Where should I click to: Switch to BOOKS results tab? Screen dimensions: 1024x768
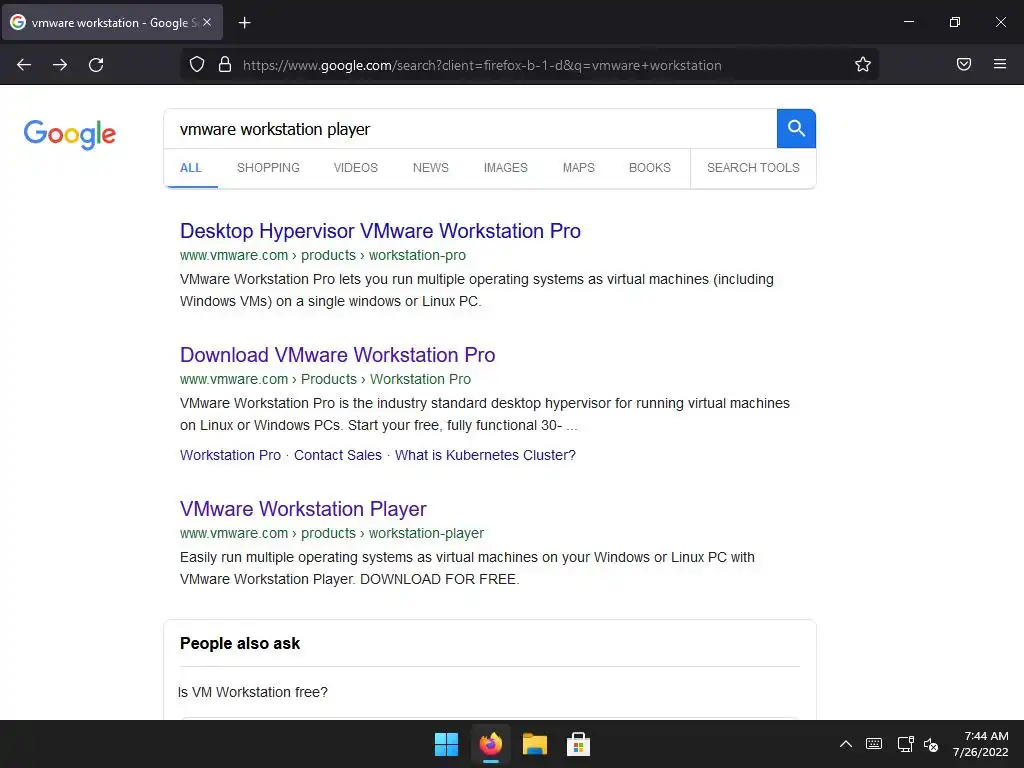pyautogui.click(x=650, y=168)
